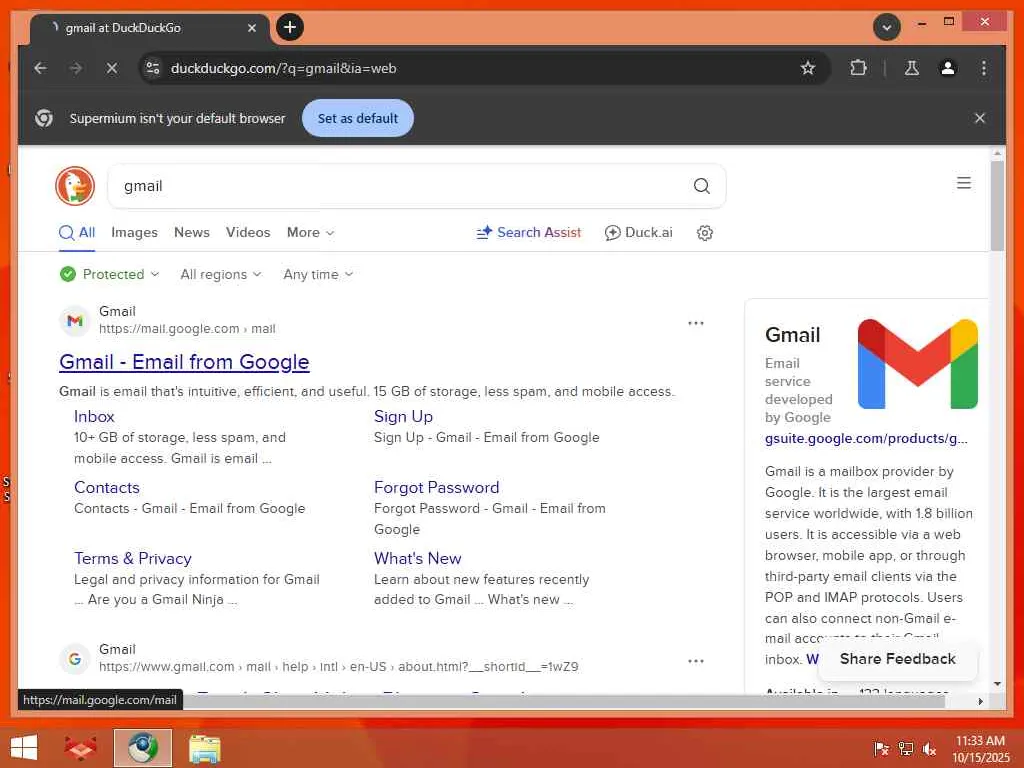The height and width of the screenshot is (768, 1024).
Task: Open more options for mail.google.com result
Action: pyautogui.click(x=696, y=323)
